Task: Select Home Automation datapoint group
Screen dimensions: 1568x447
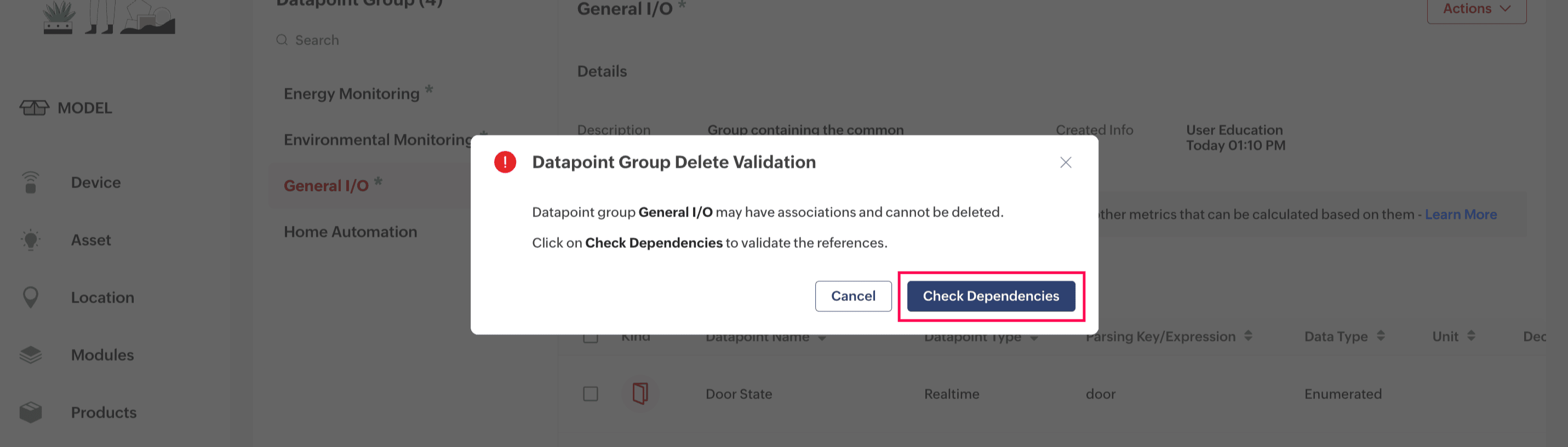Action: (350, 232)
